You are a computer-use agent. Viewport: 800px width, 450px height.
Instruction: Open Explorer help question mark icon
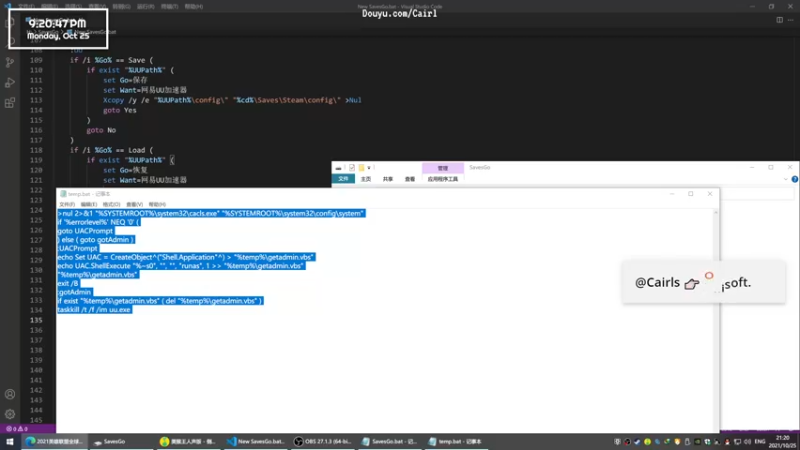pos(794,179)
